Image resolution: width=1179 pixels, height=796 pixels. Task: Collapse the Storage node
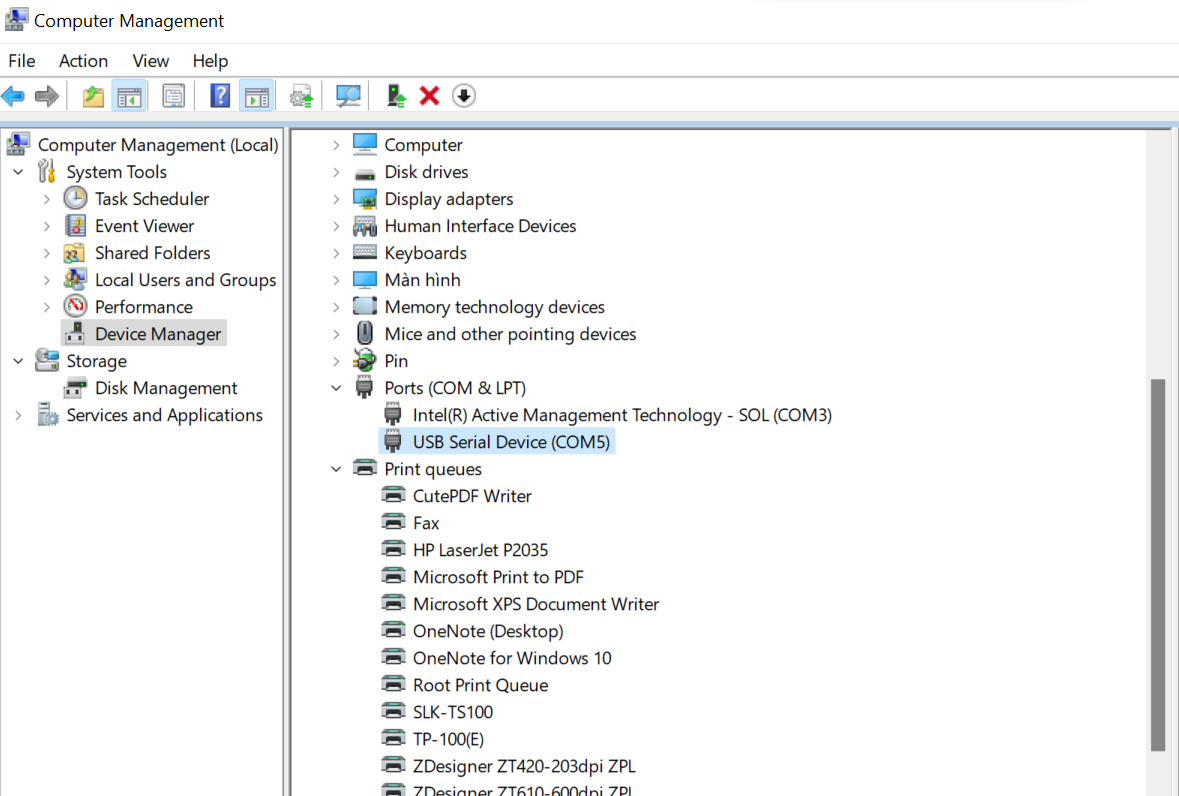coord(19,362)
